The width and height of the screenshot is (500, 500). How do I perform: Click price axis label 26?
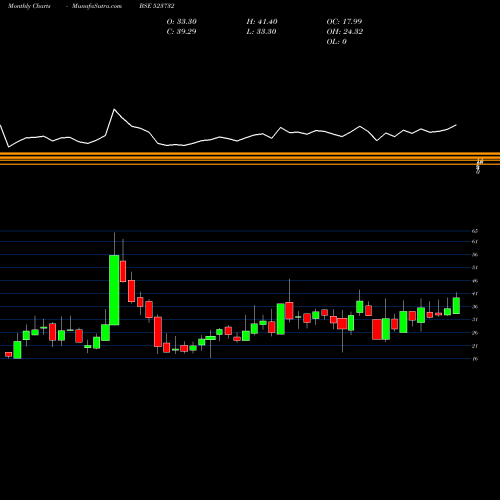[x=475, y=333]
